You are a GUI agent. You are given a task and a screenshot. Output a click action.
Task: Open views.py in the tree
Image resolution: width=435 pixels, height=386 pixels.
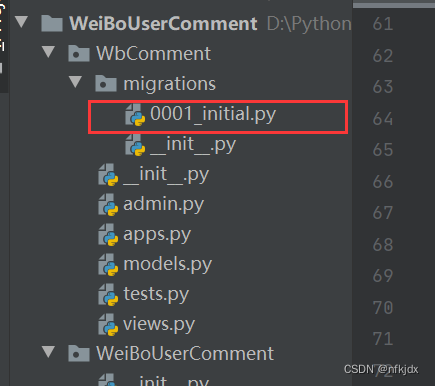159,325
